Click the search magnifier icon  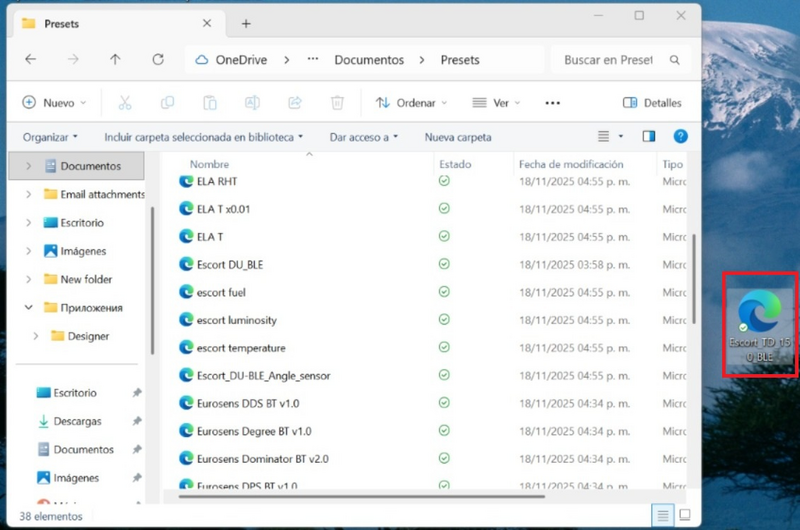pos(674,60)
